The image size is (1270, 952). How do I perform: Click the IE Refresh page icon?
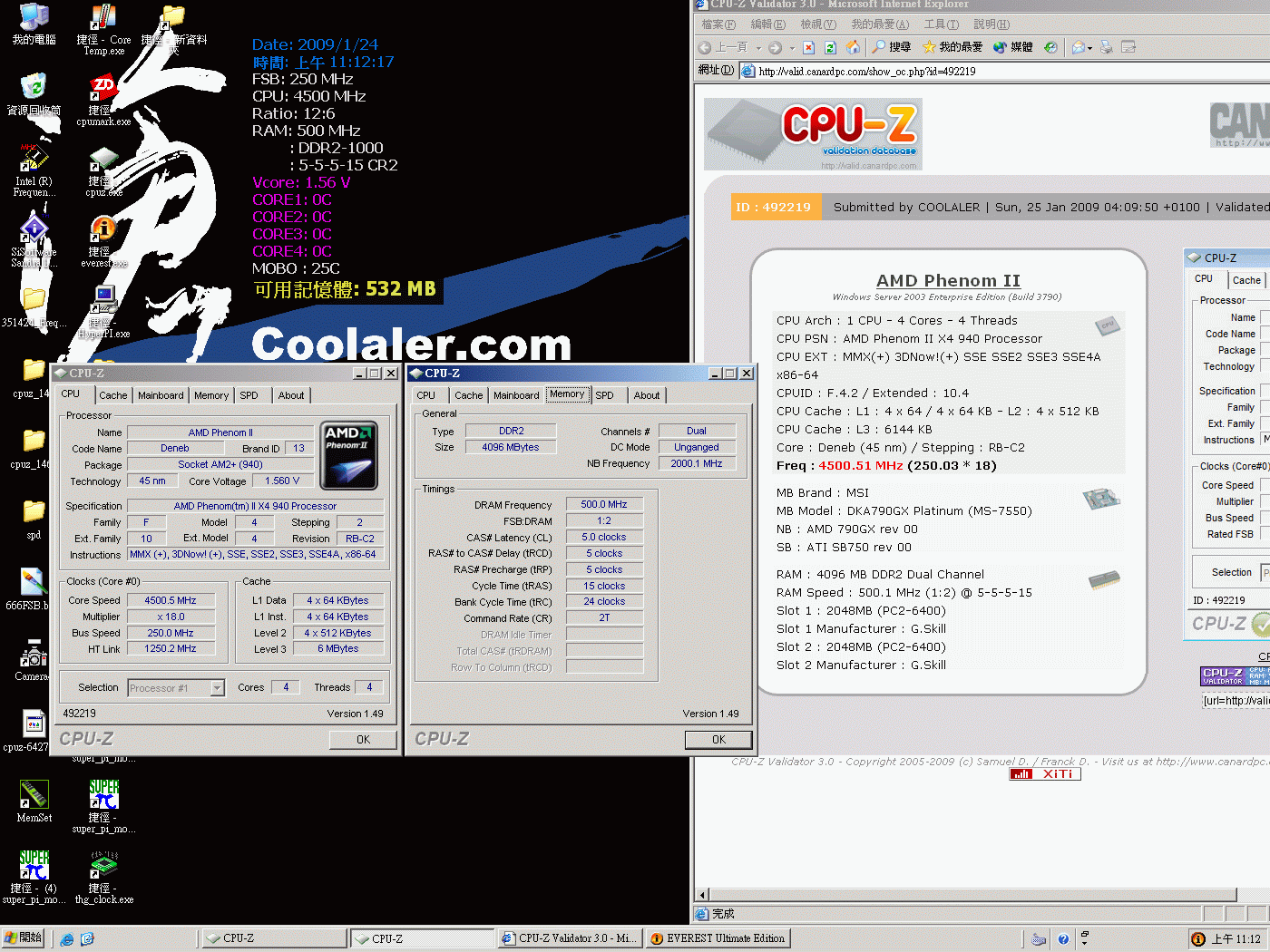[830, 47]
